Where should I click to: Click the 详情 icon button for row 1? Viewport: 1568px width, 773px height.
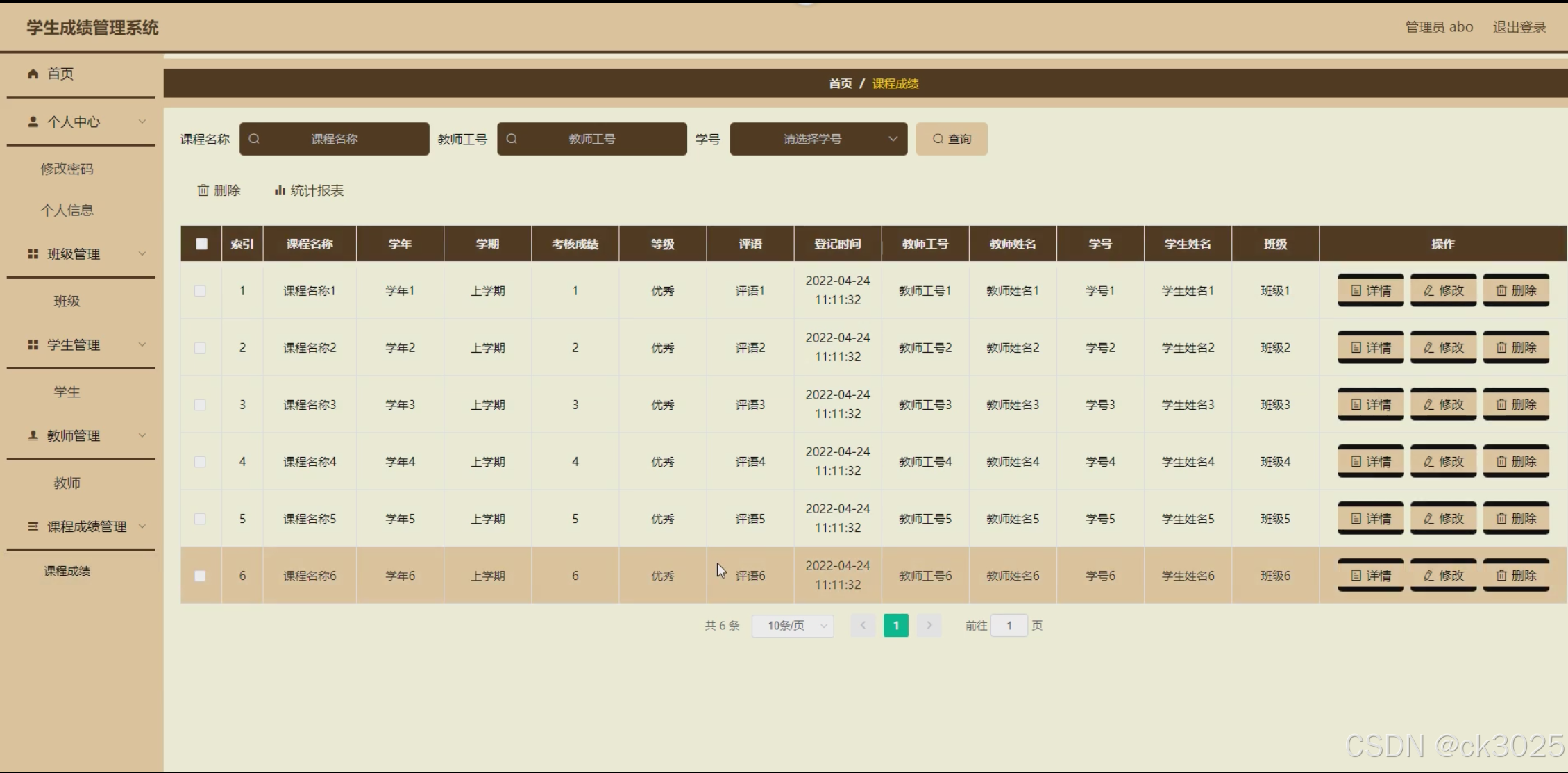click(x=1370, y=291)
